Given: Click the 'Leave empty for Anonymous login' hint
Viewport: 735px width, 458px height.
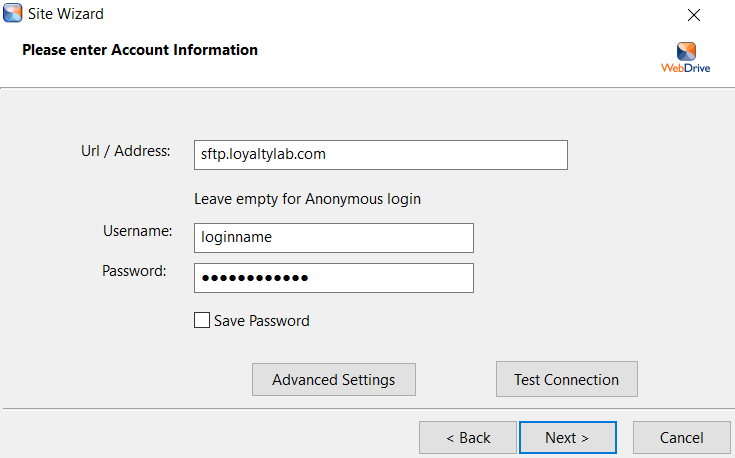Looking at the screenshot, I should tap(307, 199).
